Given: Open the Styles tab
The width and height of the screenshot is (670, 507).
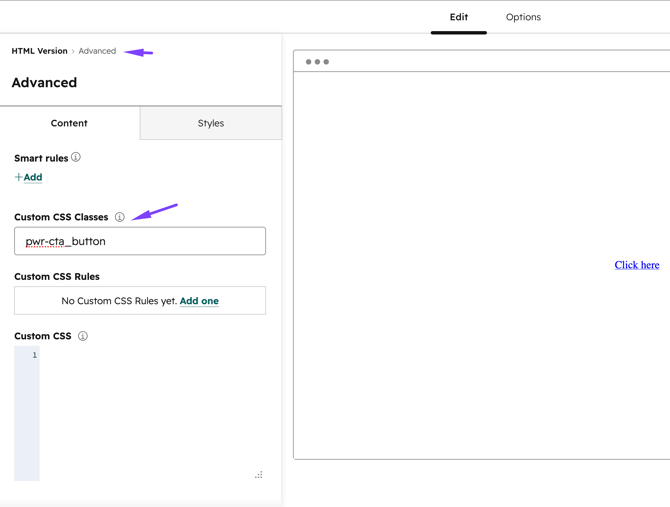Looking at the screenshot, I should (x=211, y=123).
